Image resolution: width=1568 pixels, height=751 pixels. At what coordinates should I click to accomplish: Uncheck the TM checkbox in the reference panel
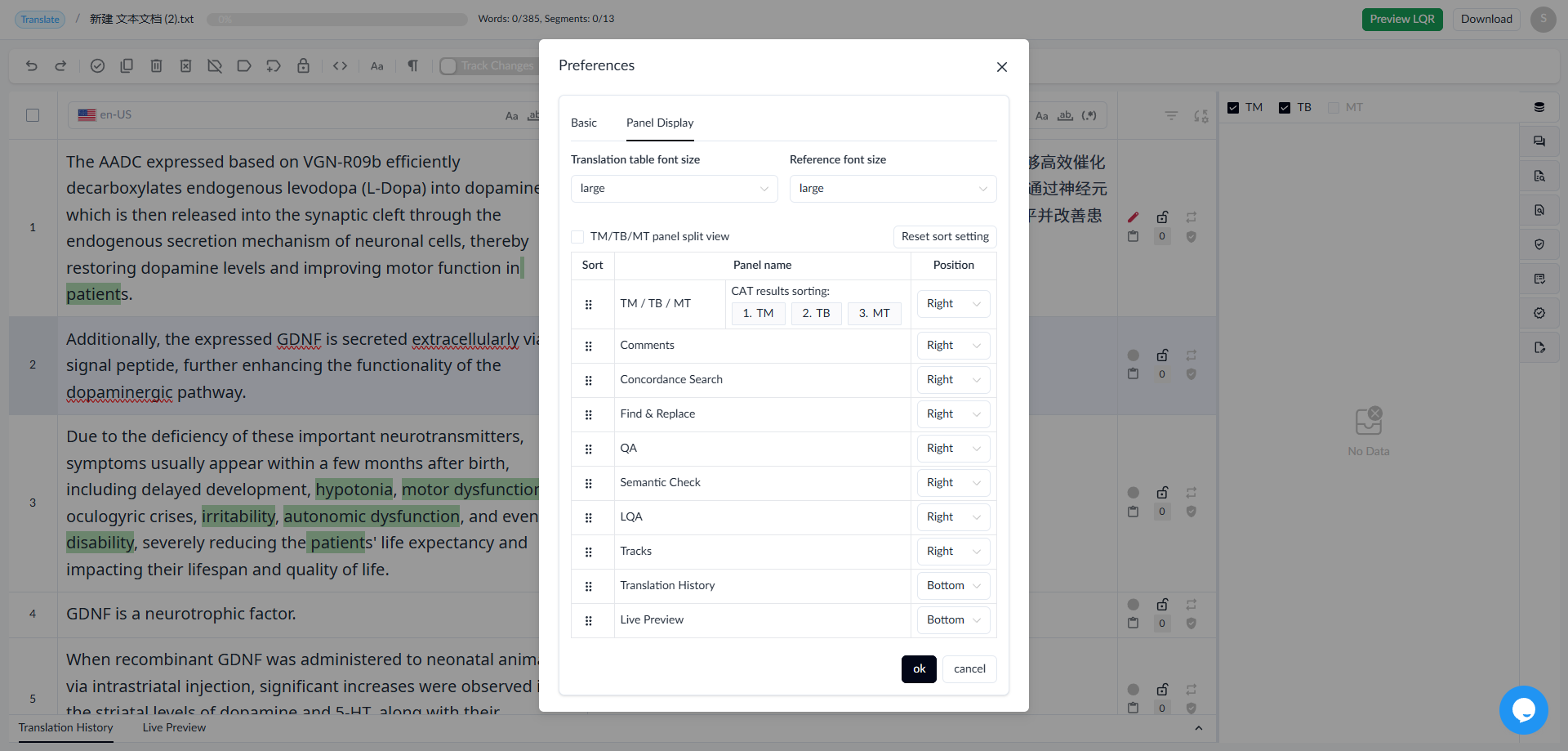(1233, 108)
